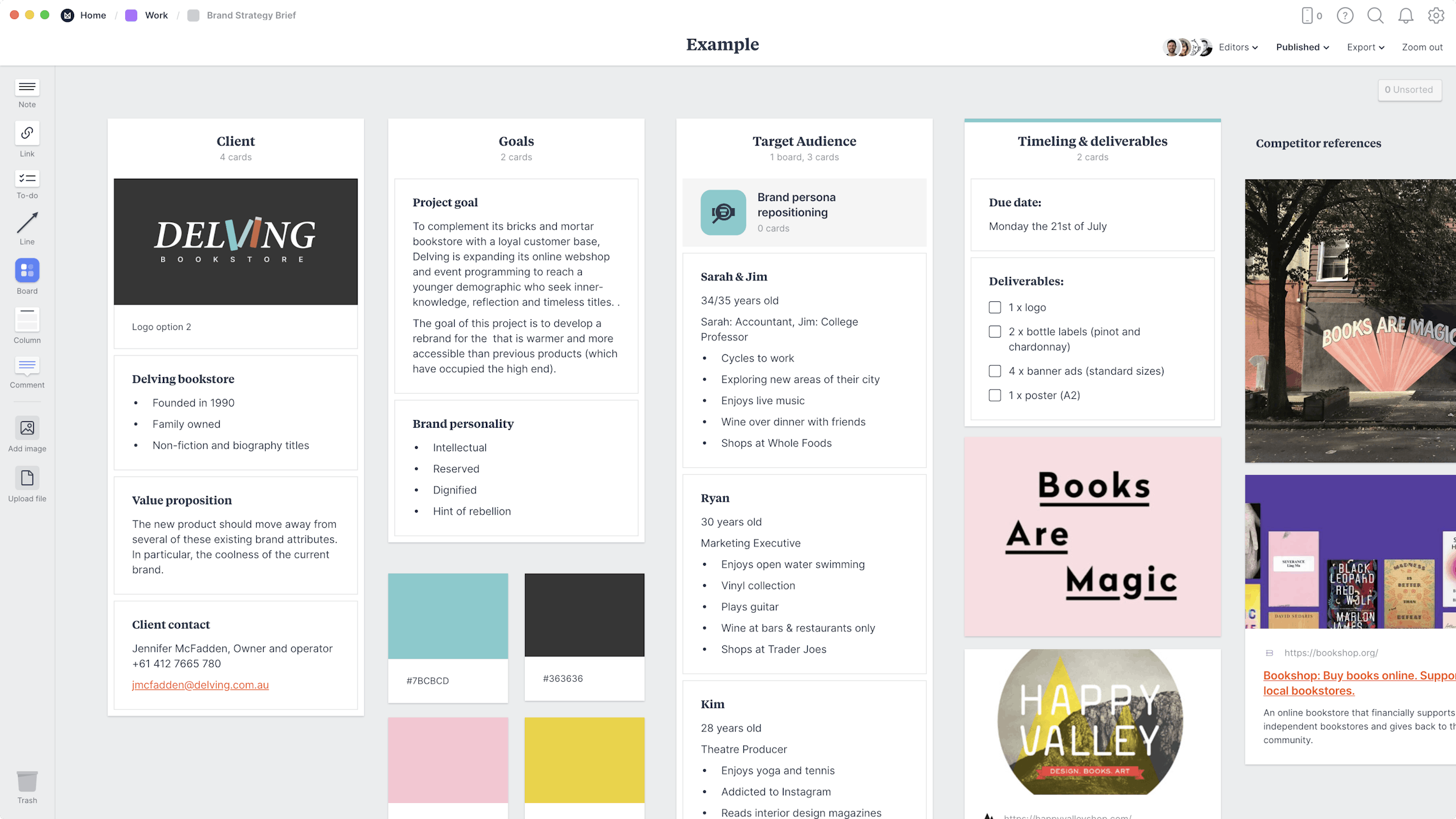
Task: Expand the Editors dropdown menu
Action: click(1239, 47)
